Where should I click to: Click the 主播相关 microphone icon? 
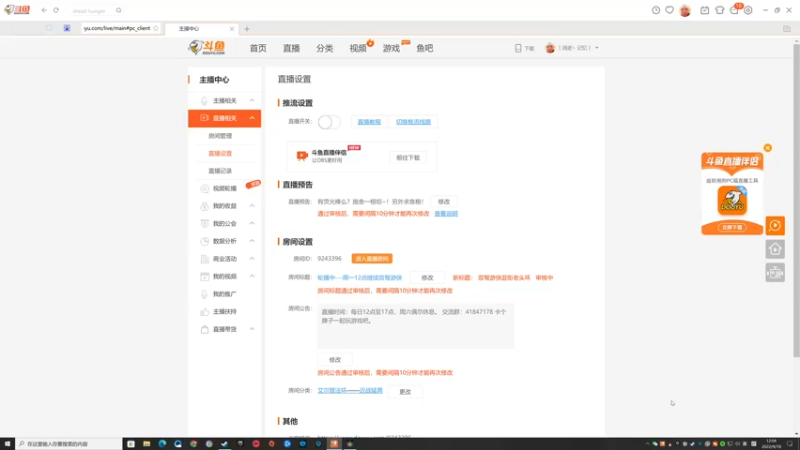[204, 101]
